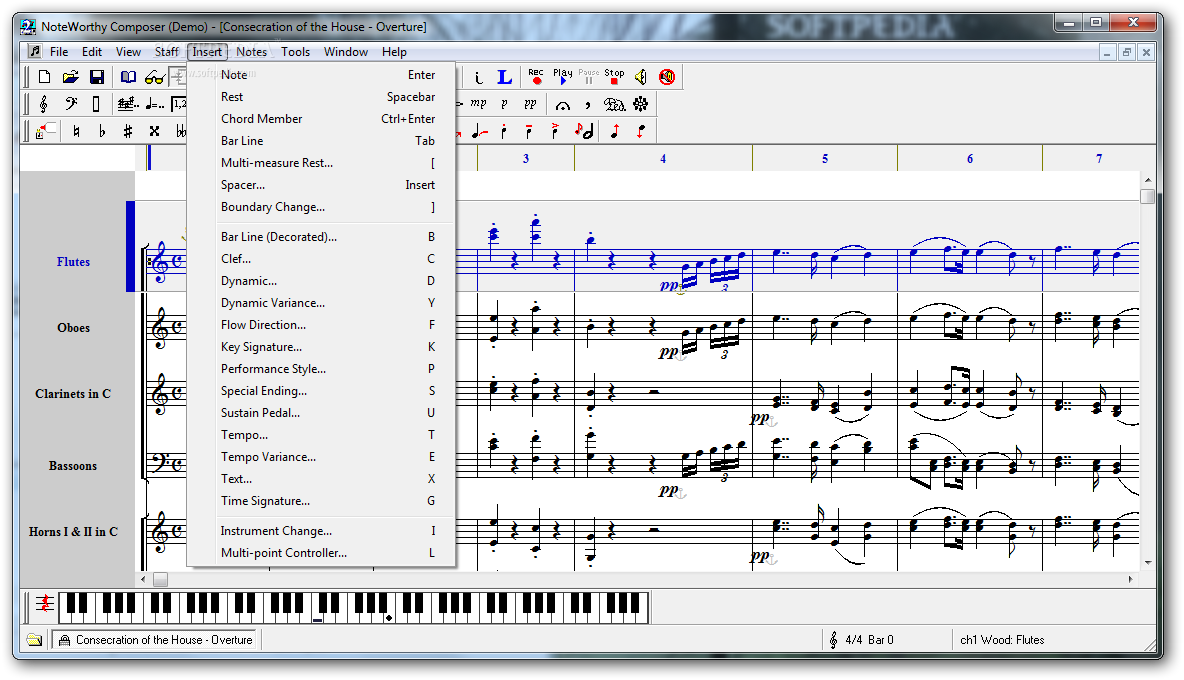The width and height of the screenshot is (1184, 680).
Task: Play the score
Action: (x=563, y=76)
